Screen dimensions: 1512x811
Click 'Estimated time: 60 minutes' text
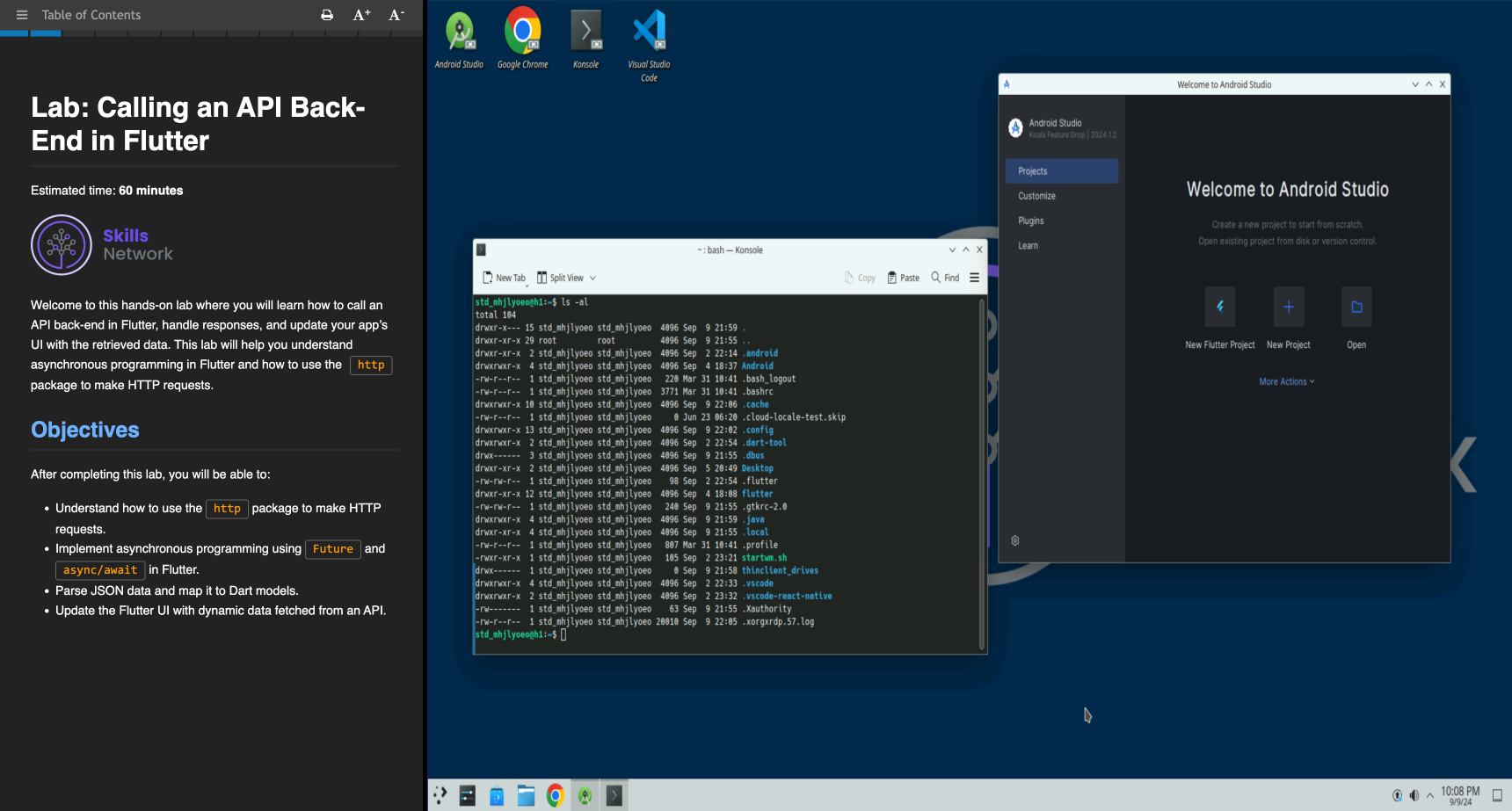(107, 191)
